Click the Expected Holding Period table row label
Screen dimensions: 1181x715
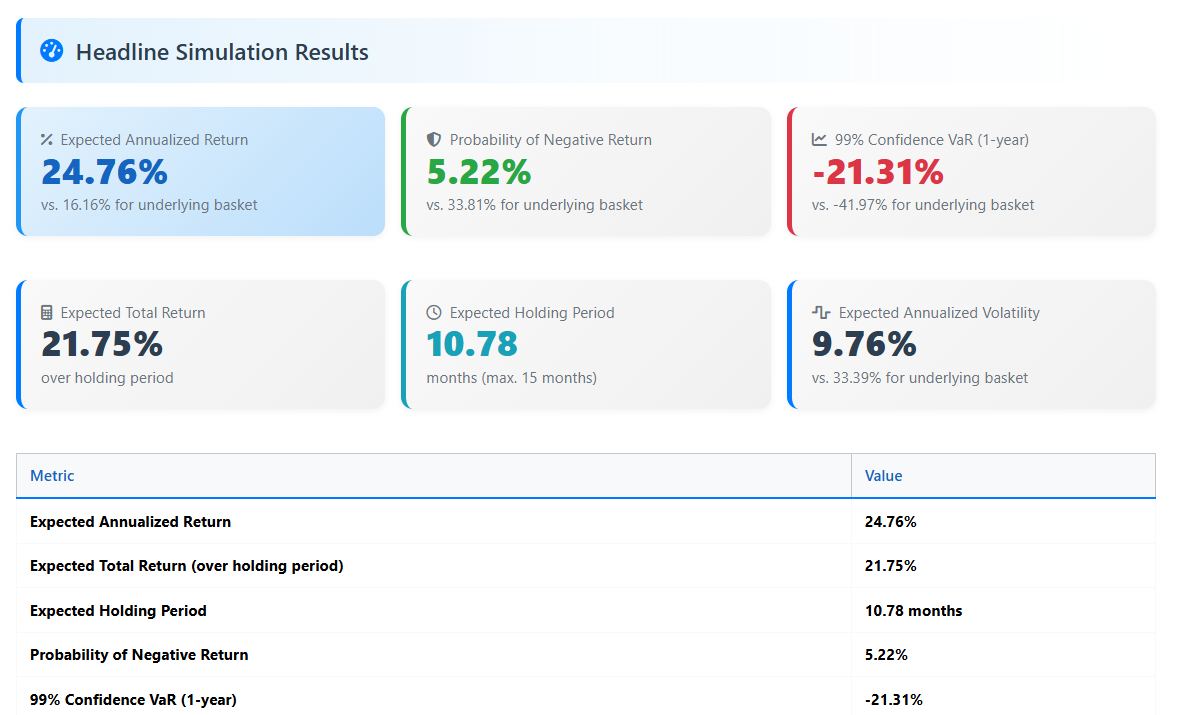[x=118, y=610]
